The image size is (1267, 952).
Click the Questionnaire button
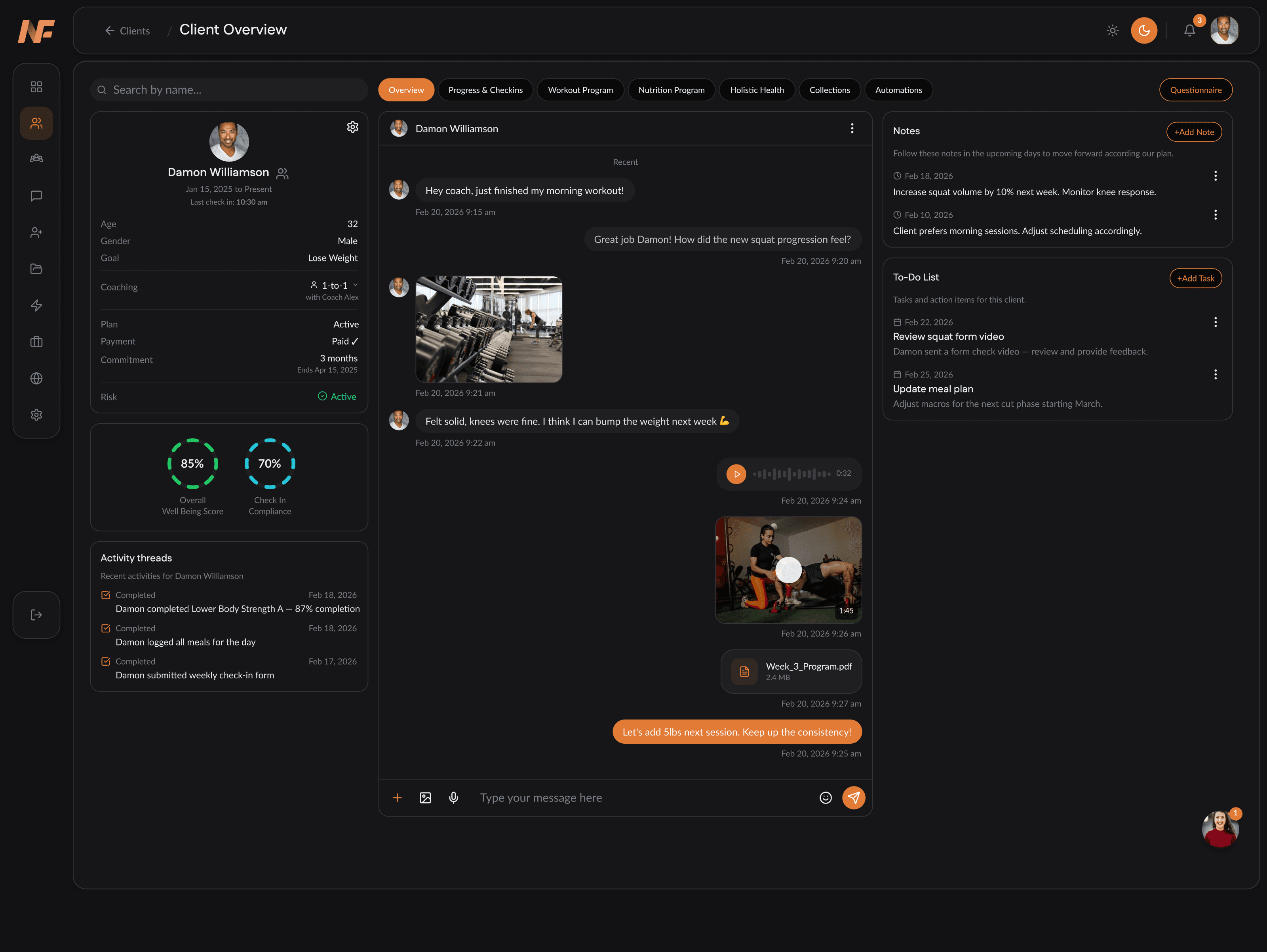pos(1195,90)
